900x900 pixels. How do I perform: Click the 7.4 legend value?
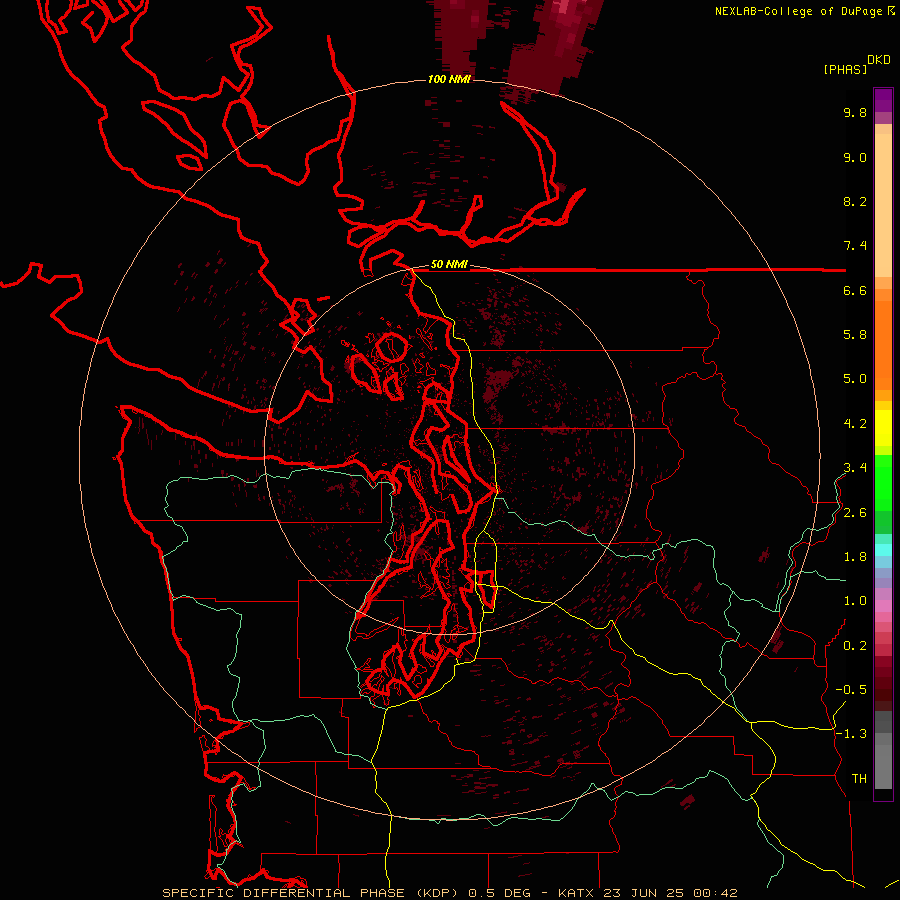(x=855, y=246)
